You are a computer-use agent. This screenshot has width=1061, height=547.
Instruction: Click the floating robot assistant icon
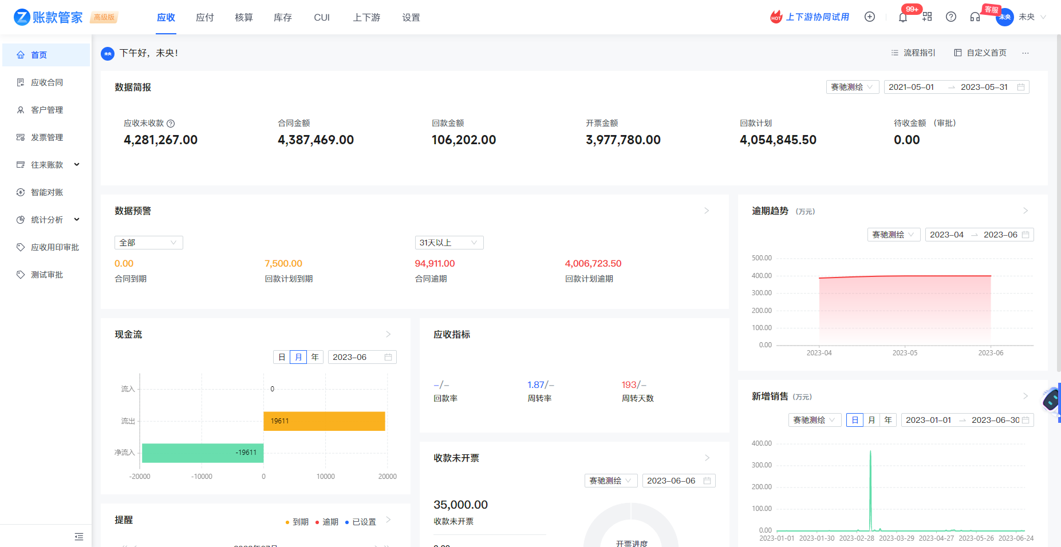coord(1052,400)
